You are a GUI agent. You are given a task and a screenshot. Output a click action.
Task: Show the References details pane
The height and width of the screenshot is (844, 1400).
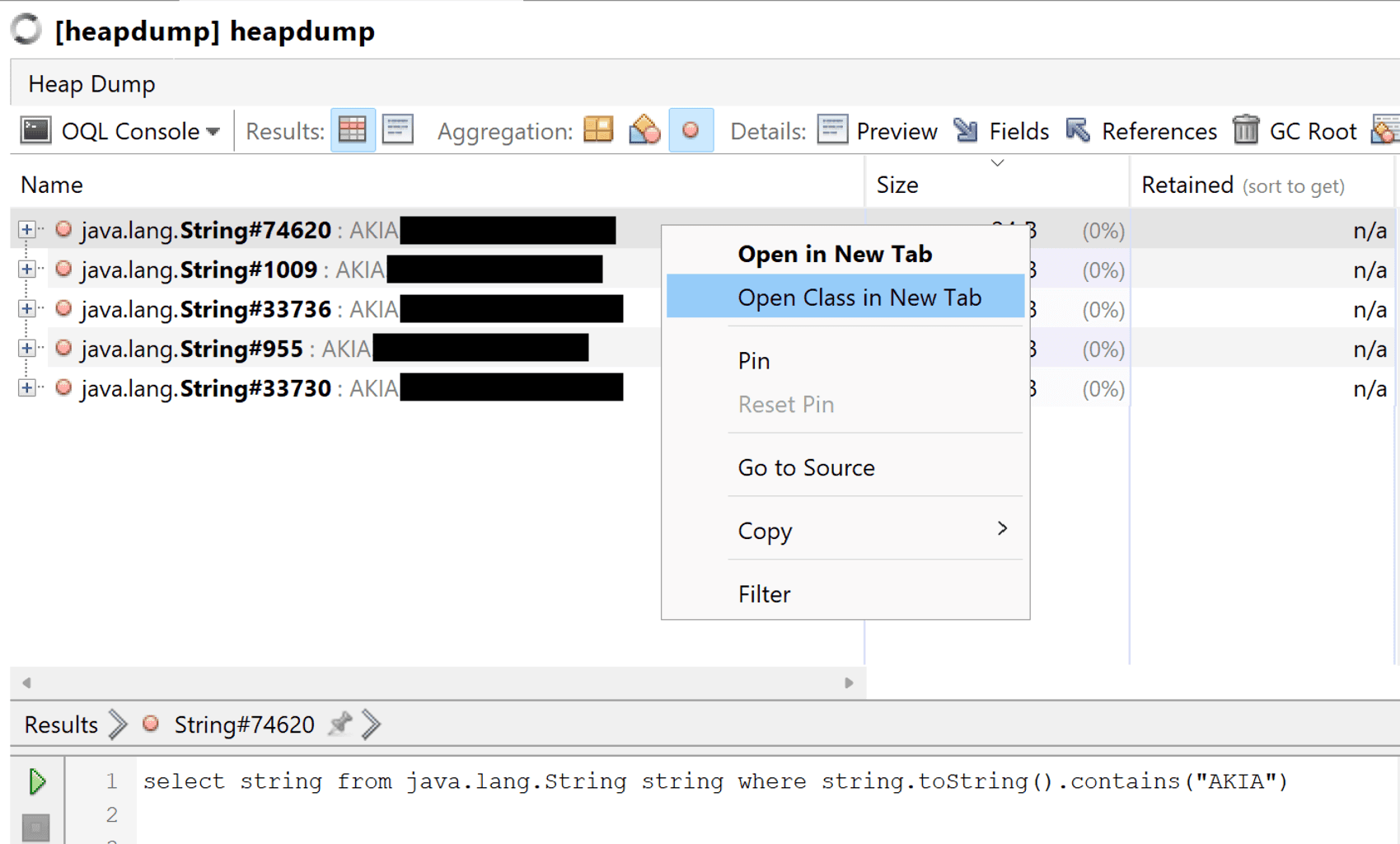coord(1141,131)
